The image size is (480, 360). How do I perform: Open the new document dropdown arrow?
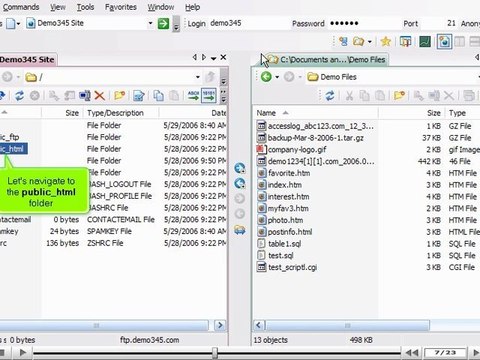pos(18,24)
